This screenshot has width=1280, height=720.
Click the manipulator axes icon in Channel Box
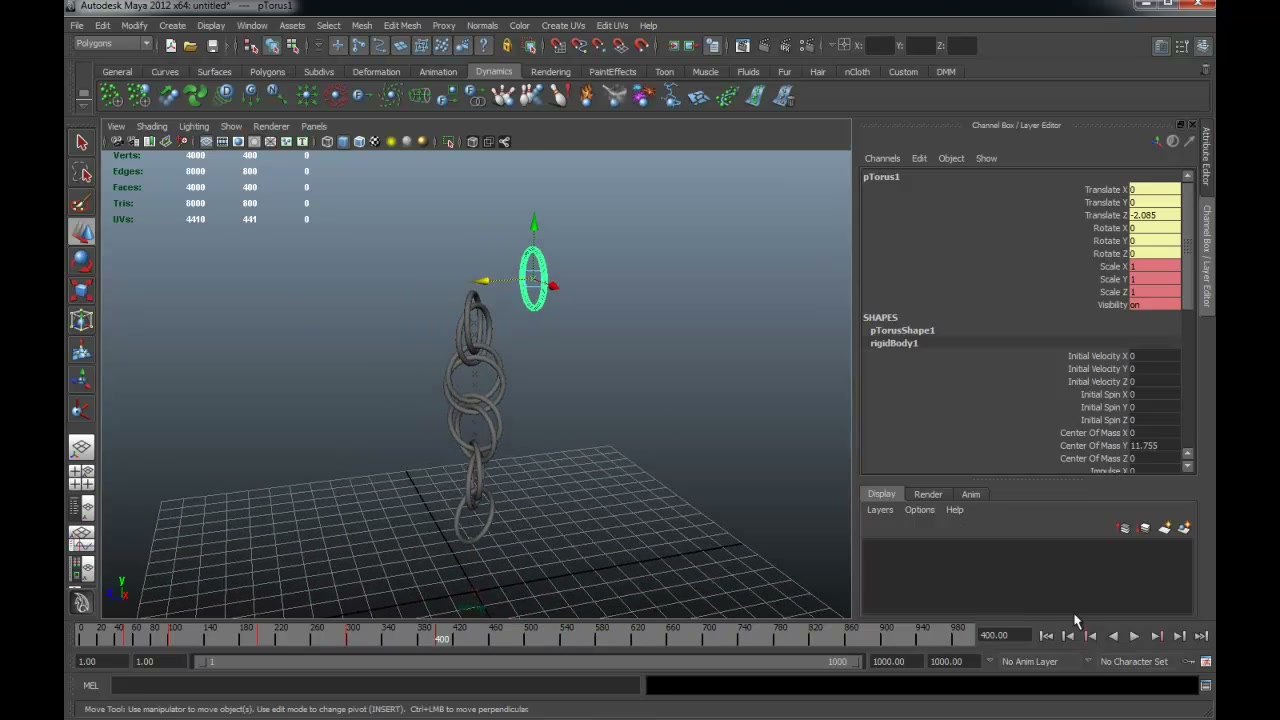1157,141
